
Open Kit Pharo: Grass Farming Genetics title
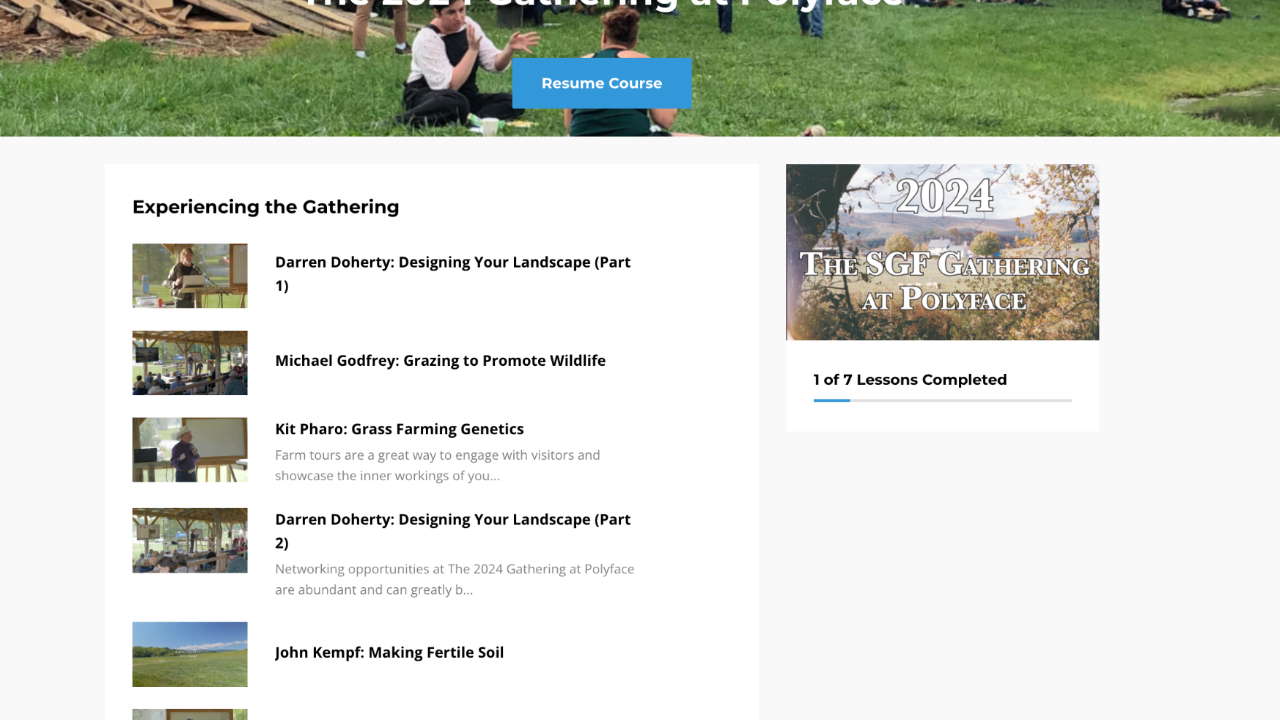tap(399, 429)
